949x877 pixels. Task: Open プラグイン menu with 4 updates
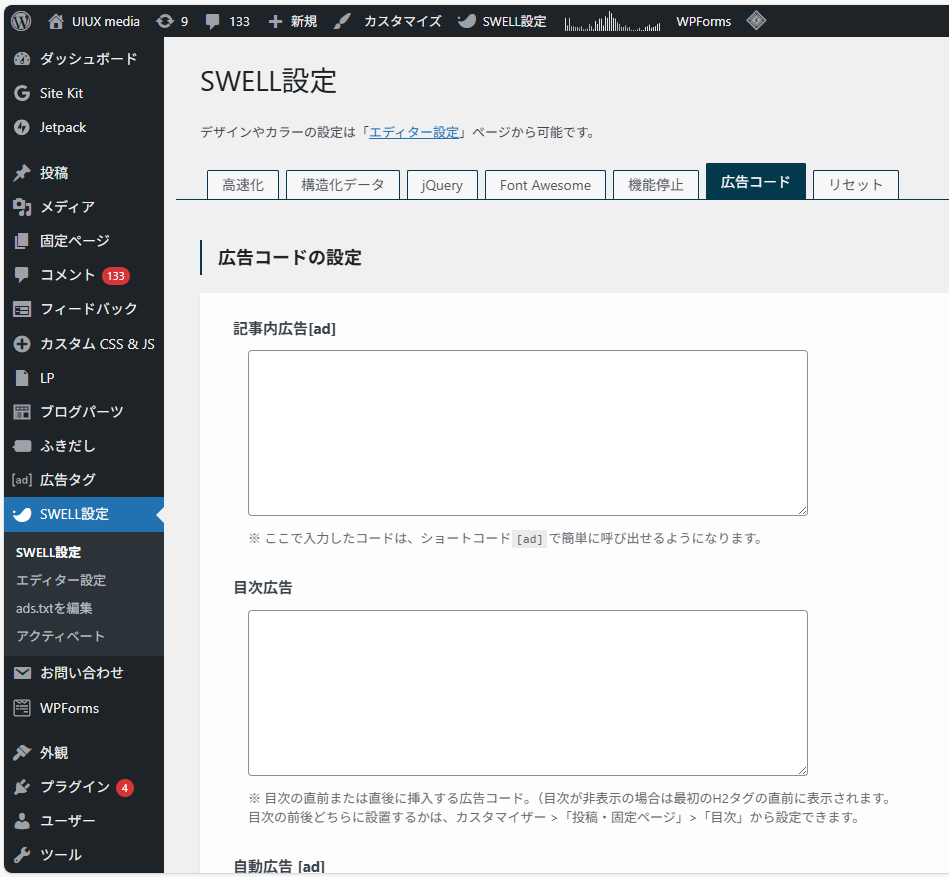pyautogui.click(x=75, y=787)
